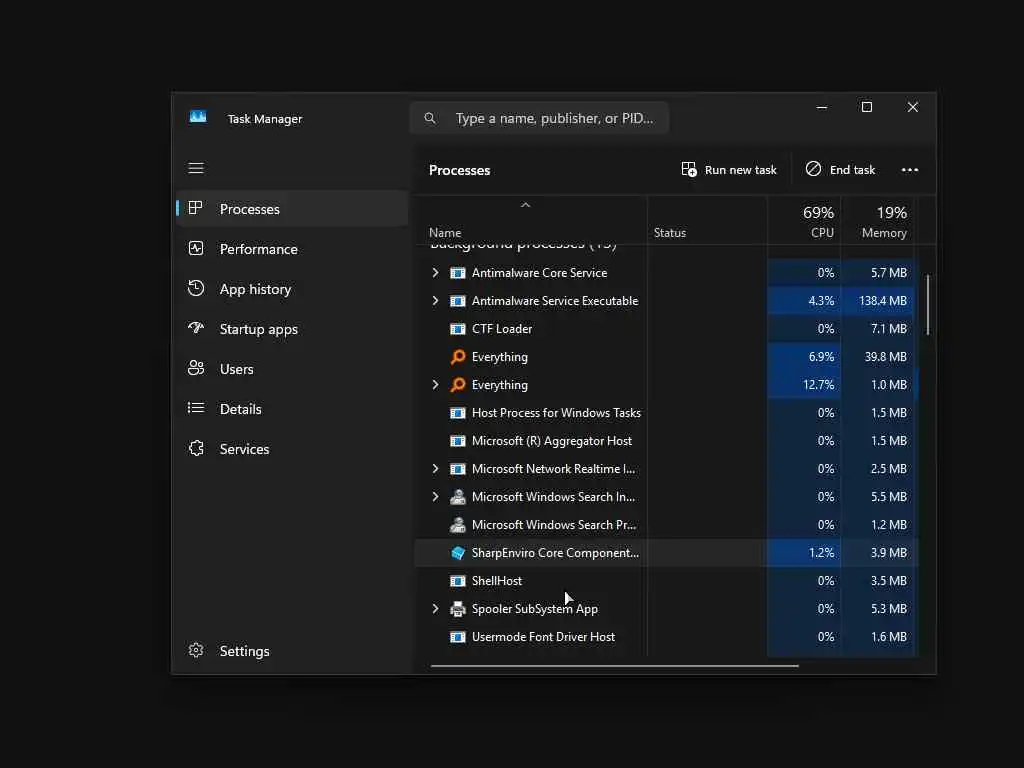Minimize the Task Manager window
Viewport: 1024px width, 768px height.
(x=822, y=107)
